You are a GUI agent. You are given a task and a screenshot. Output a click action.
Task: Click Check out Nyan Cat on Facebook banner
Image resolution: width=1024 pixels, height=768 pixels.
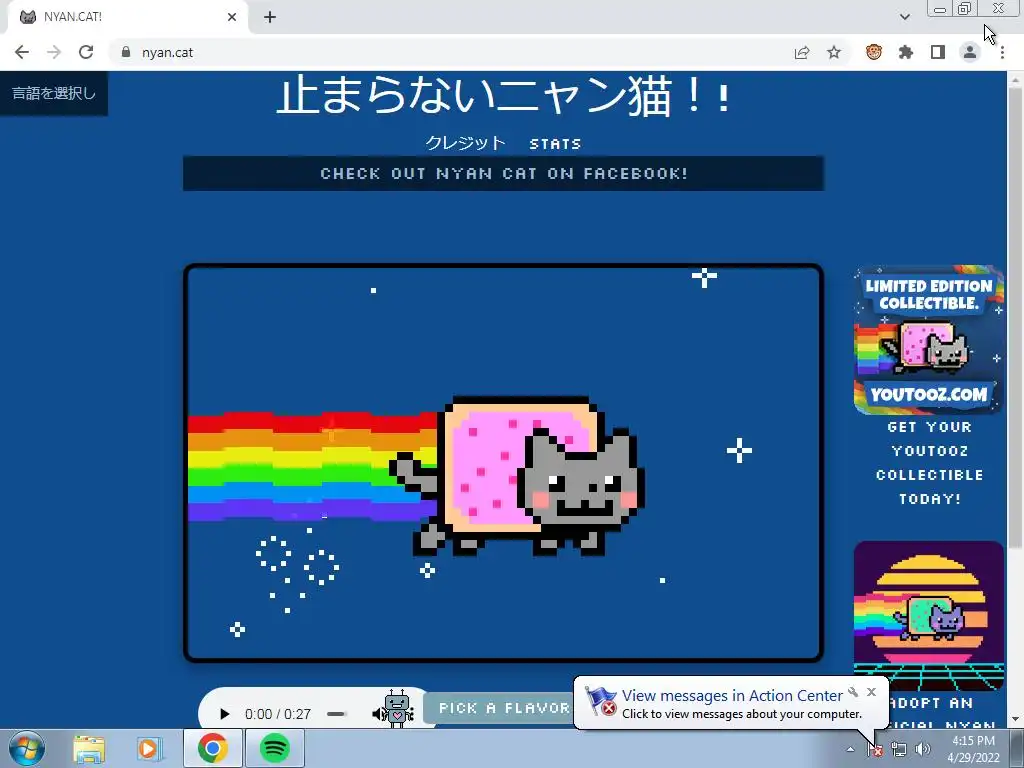504,173
